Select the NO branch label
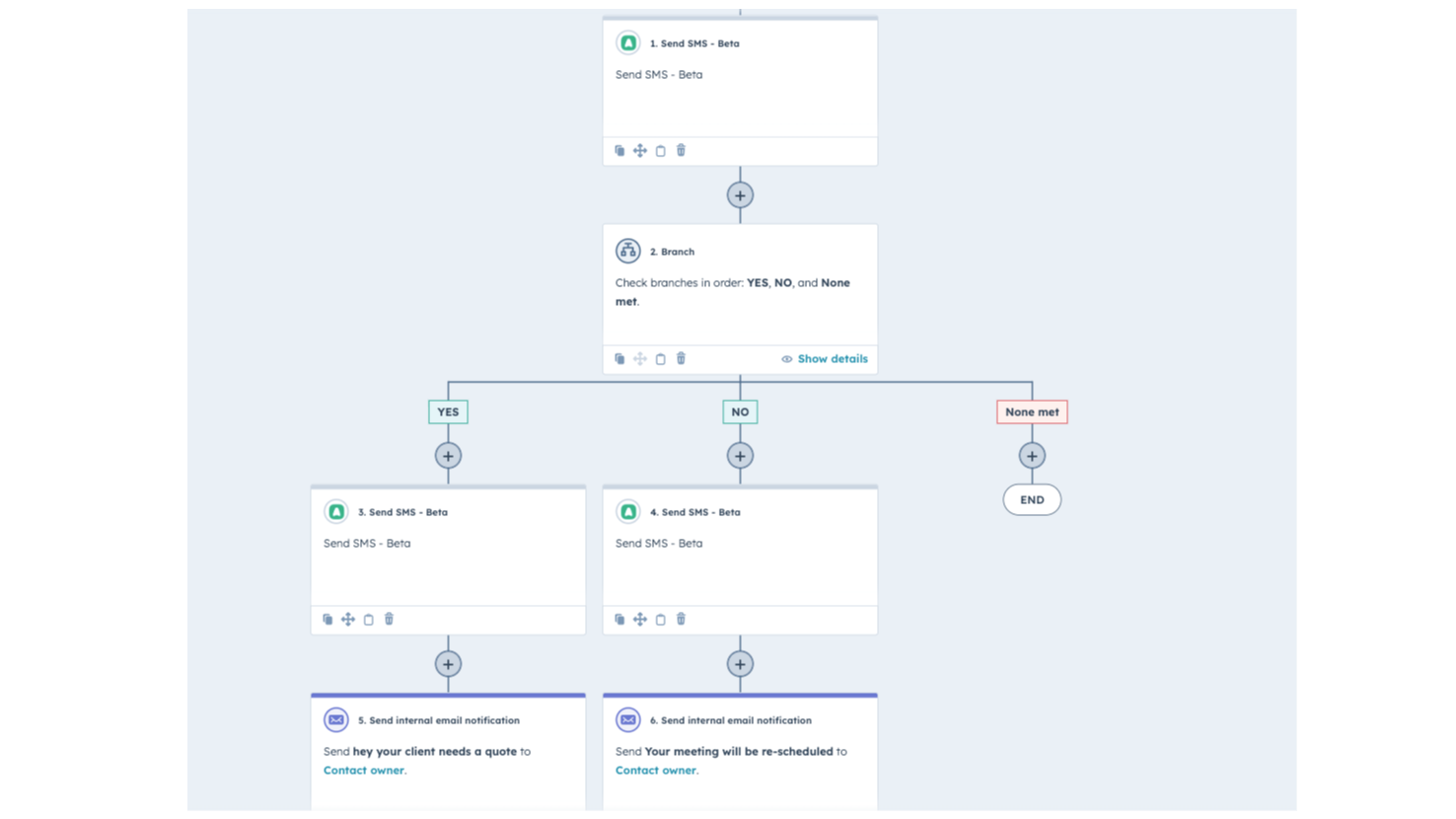 point(740,412)
